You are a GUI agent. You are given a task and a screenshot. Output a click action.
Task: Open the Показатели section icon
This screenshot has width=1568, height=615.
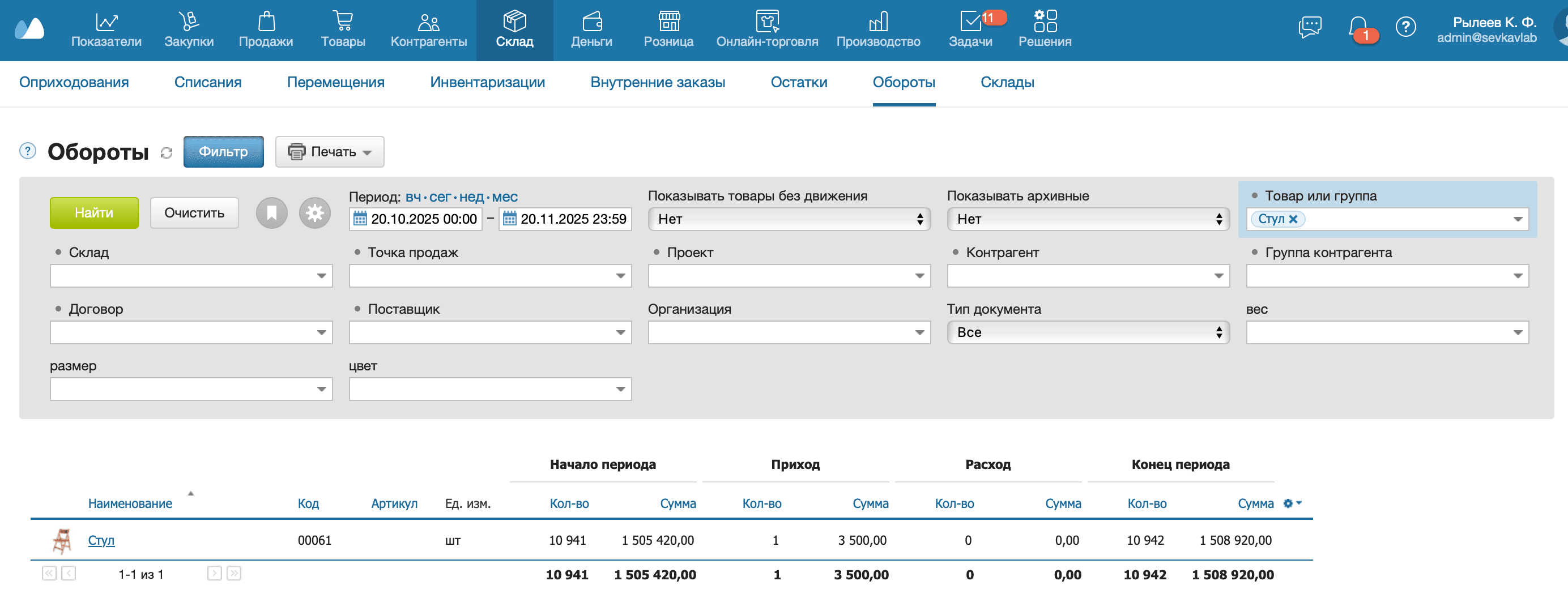click(x=106, y=22)
